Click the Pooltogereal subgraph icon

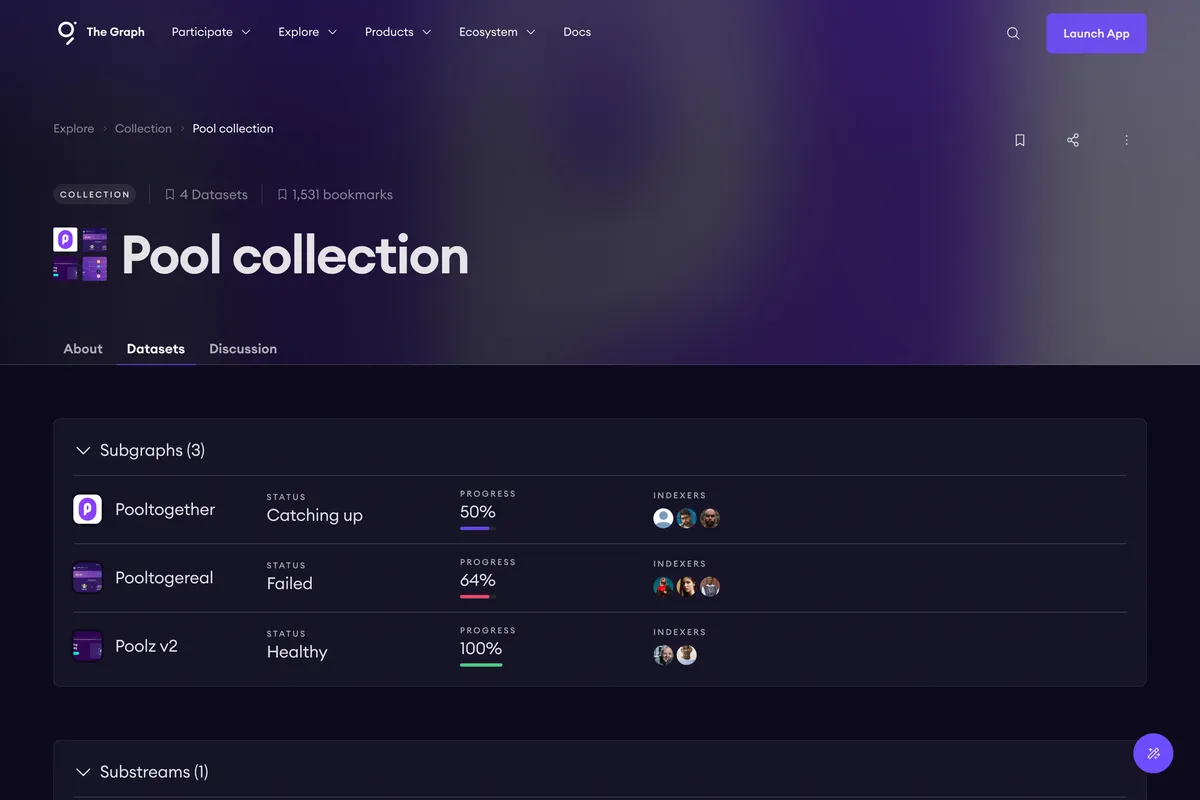coord(88,577)
